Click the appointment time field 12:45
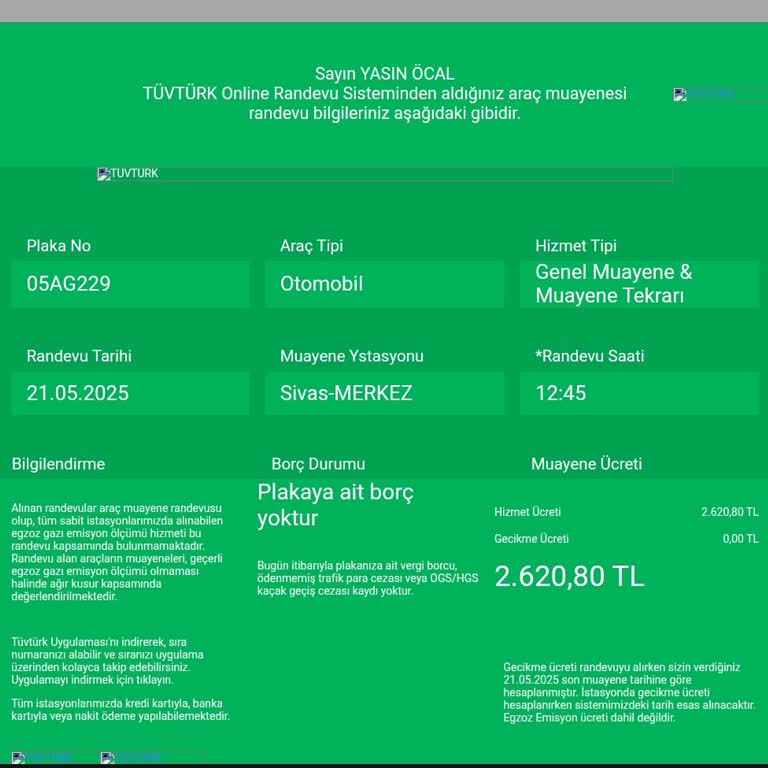The height and width of the screenshot is (768, 768). pyautogui.click(x=639, y=393)
